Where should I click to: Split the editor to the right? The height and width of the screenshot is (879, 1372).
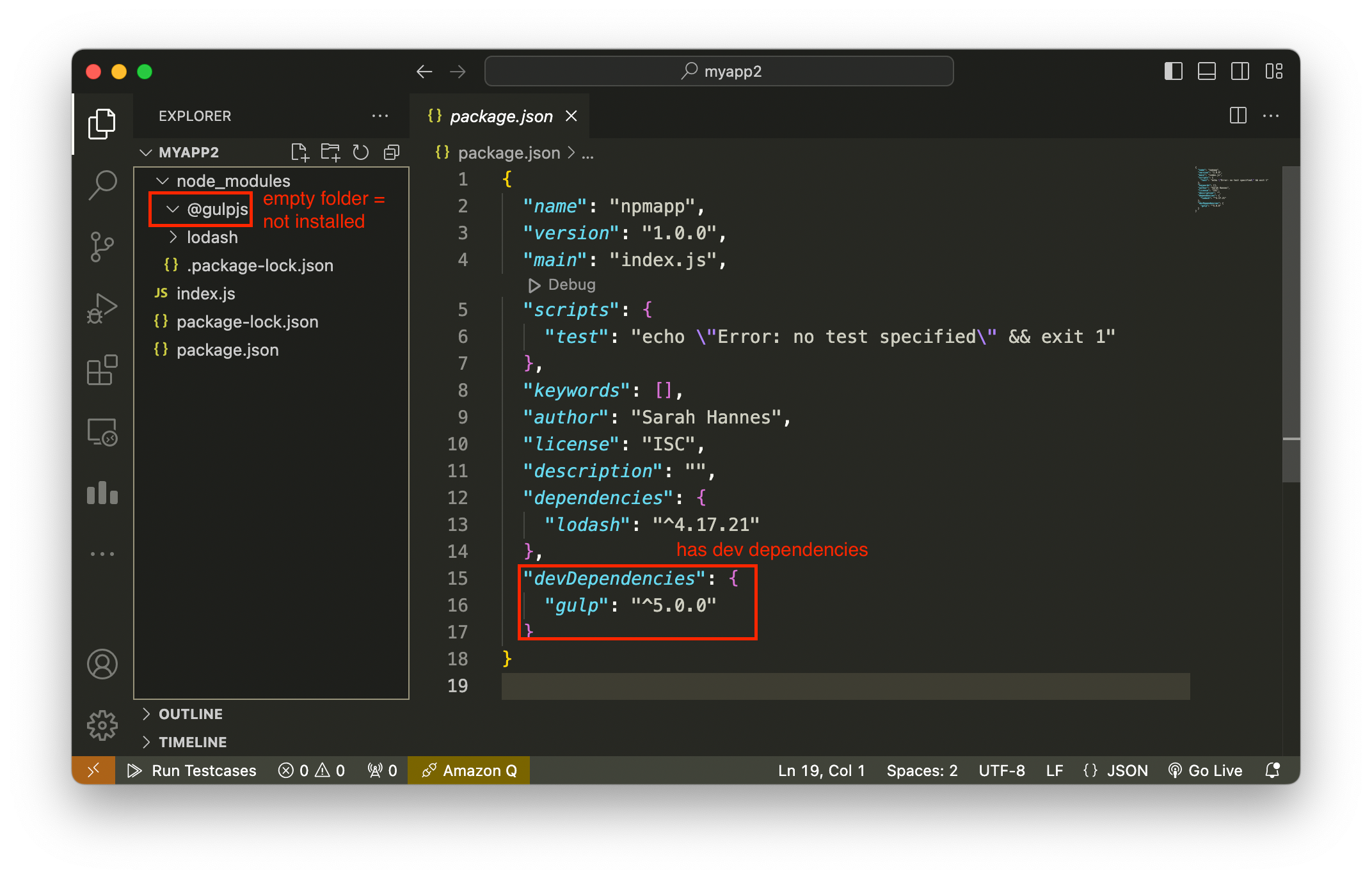click(1238, 116)
